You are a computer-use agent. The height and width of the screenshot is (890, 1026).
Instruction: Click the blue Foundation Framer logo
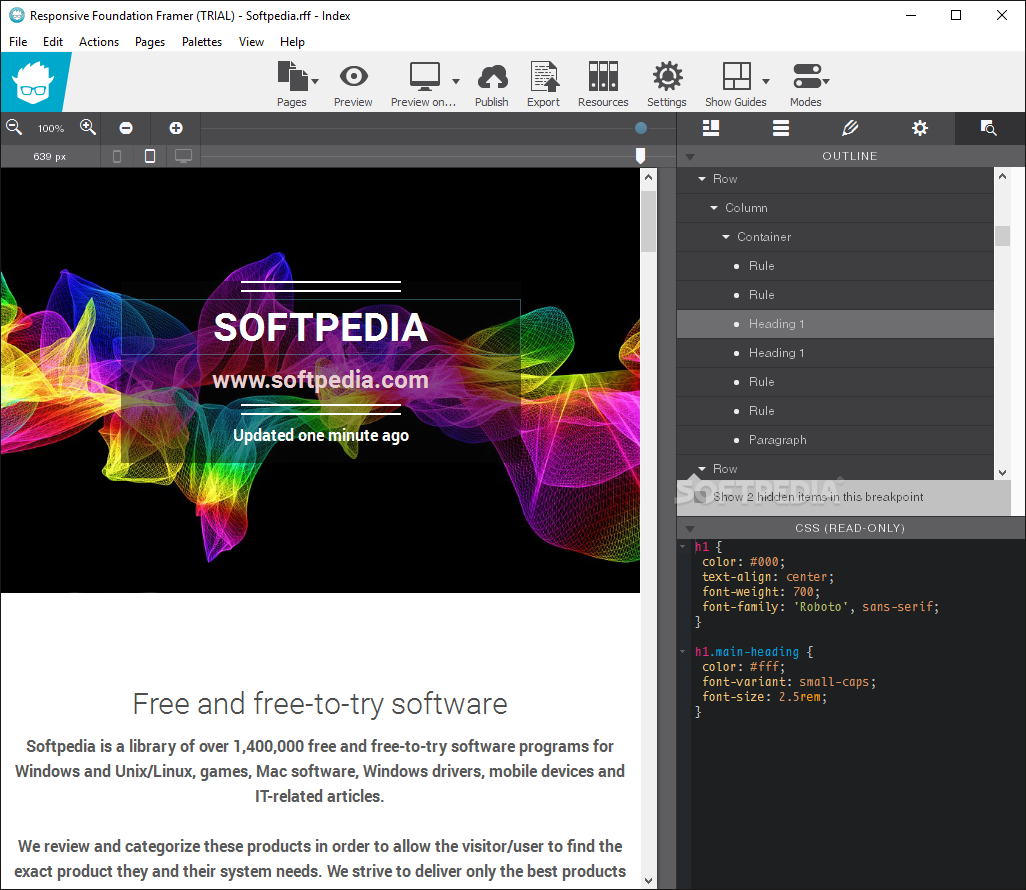click(33, 82)
